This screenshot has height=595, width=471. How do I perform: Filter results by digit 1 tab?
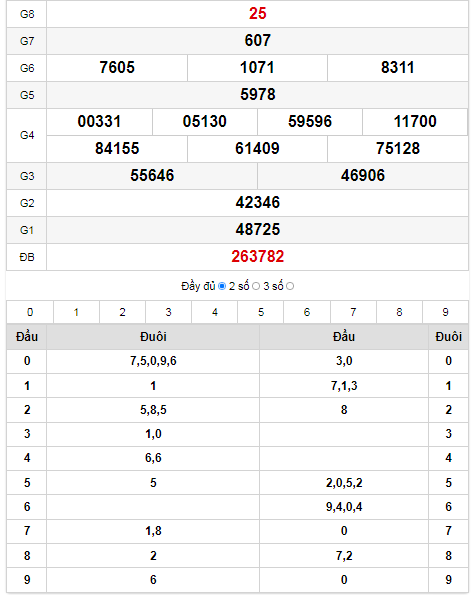pos(76,312)
